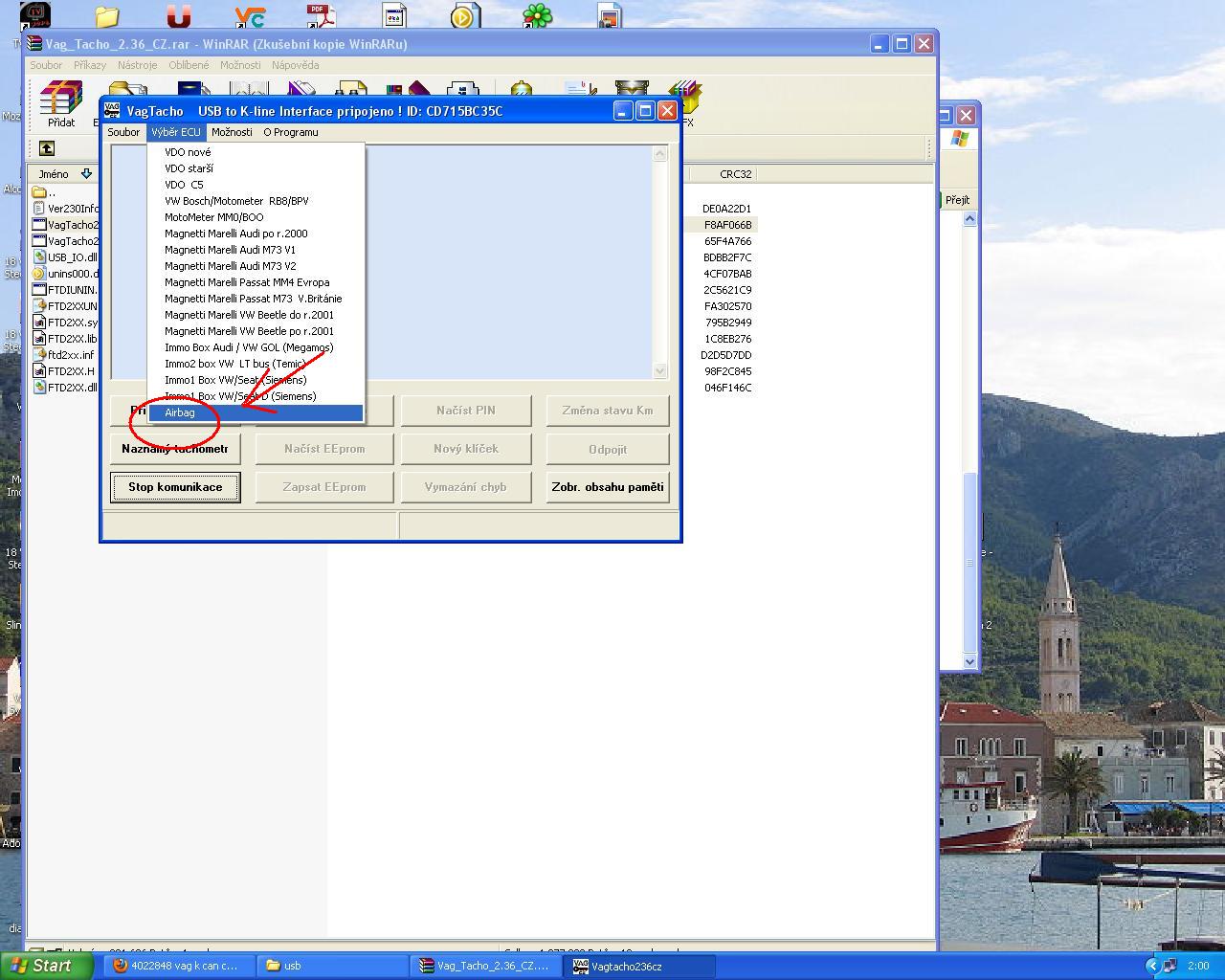Open the Start button on taskbar
Viewport: 1225px width, 980px height.
47,966
